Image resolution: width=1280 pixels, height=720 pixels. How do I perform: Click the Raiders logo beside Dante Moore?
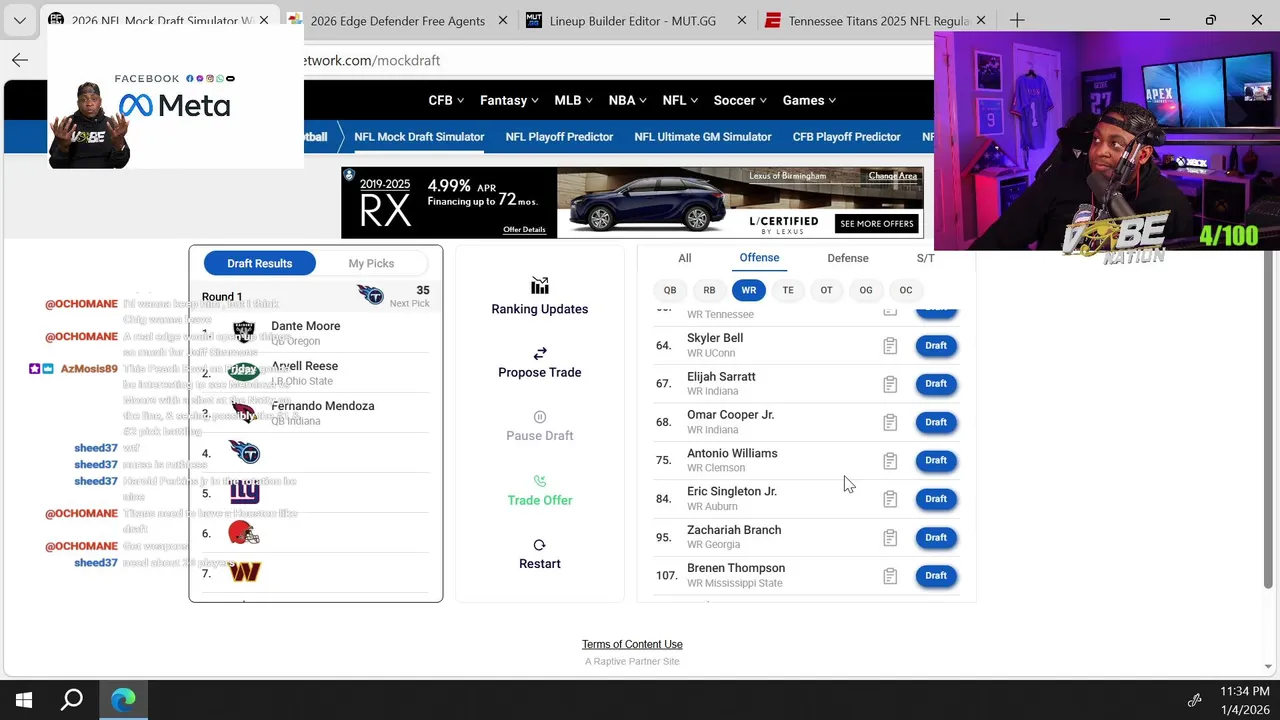[x=243, y=332]
